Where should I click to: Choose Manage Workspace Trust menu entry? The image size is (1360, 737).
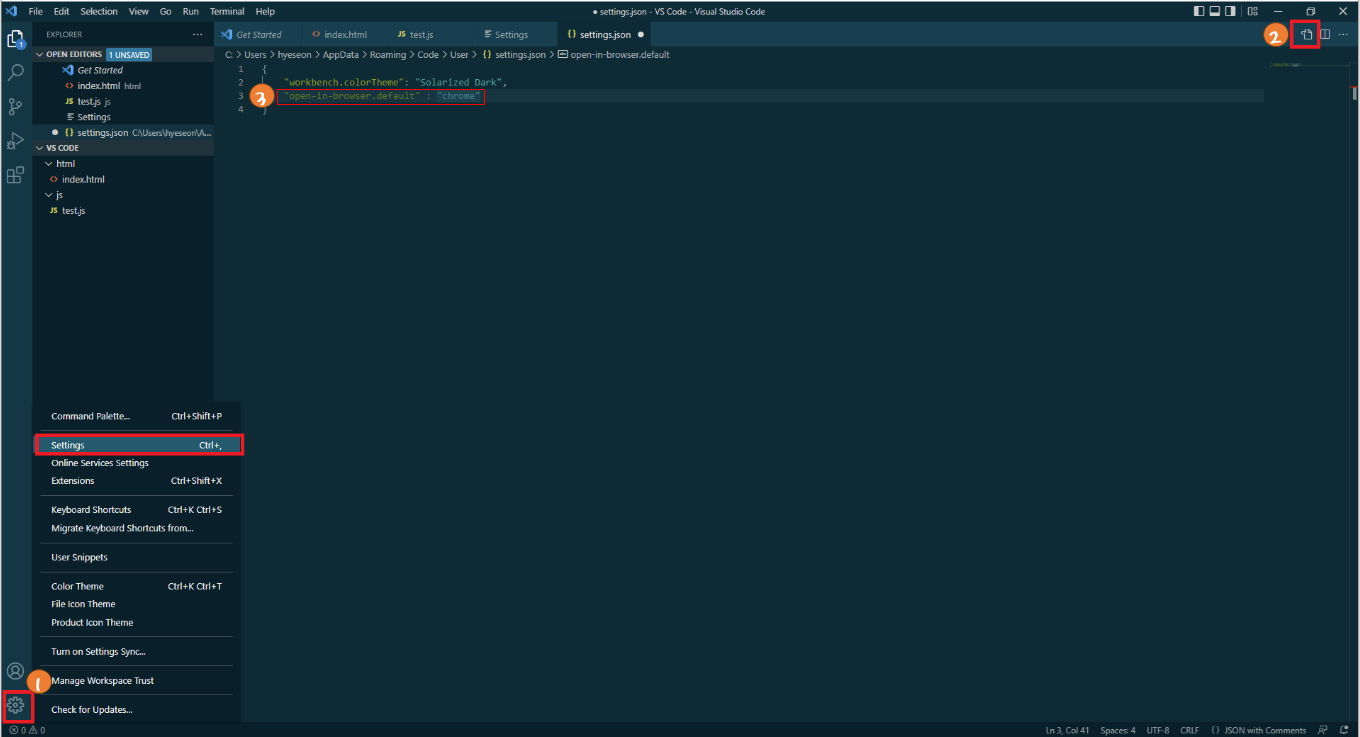coord(137,680)
